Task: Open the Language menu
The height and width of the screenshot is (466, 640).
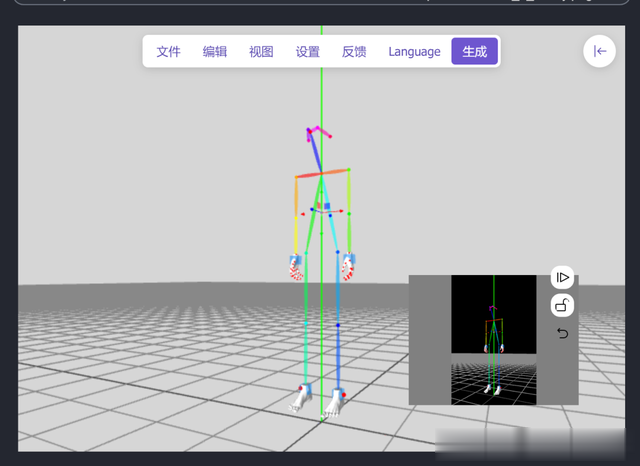Action: click(414, 51)
